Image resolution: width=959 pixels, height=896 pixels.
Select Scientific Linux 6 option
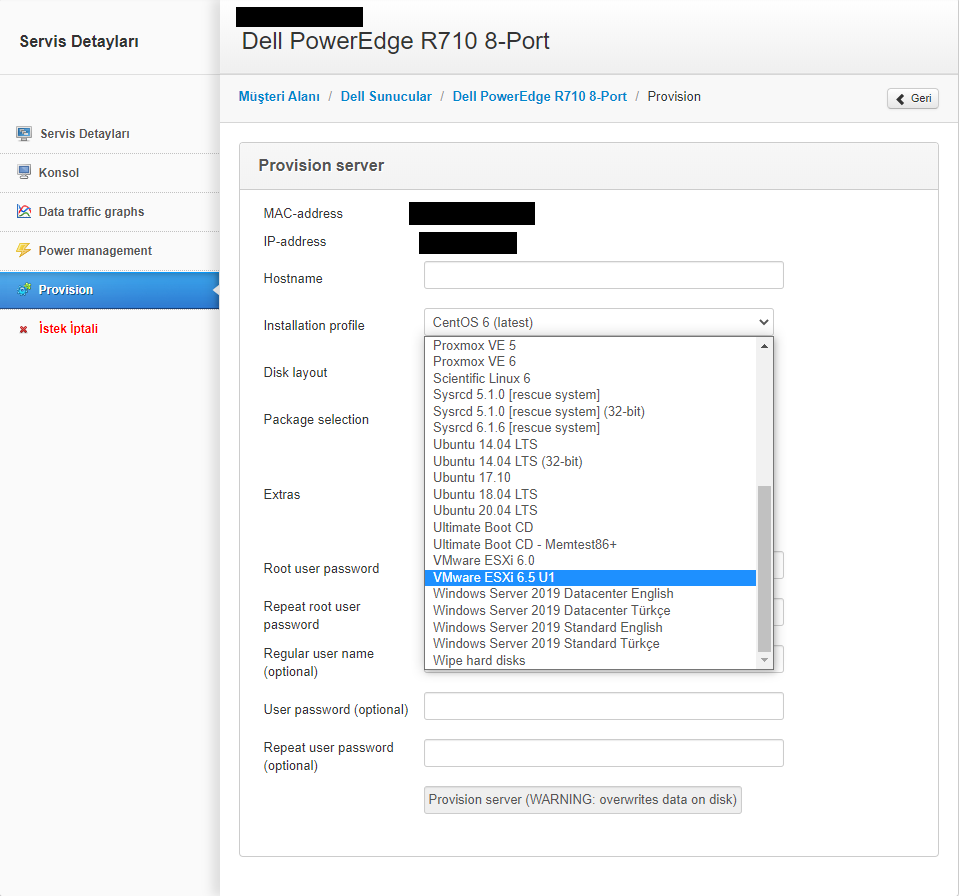point(590,378)
